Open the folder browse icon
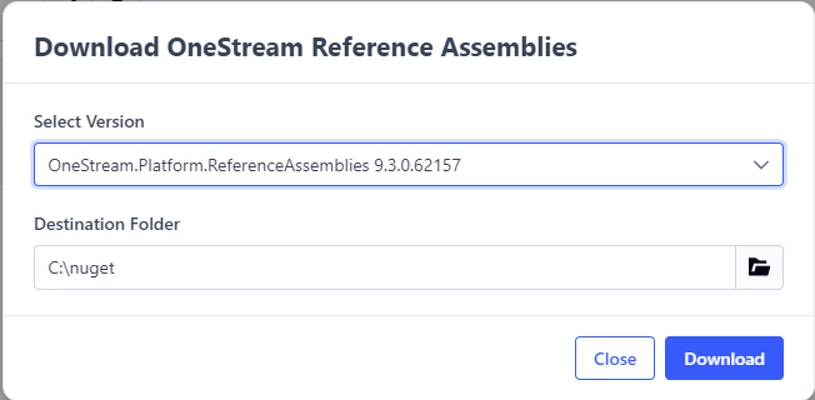The height and width of the screenshot is (400, 815). (x=759, y=268)
